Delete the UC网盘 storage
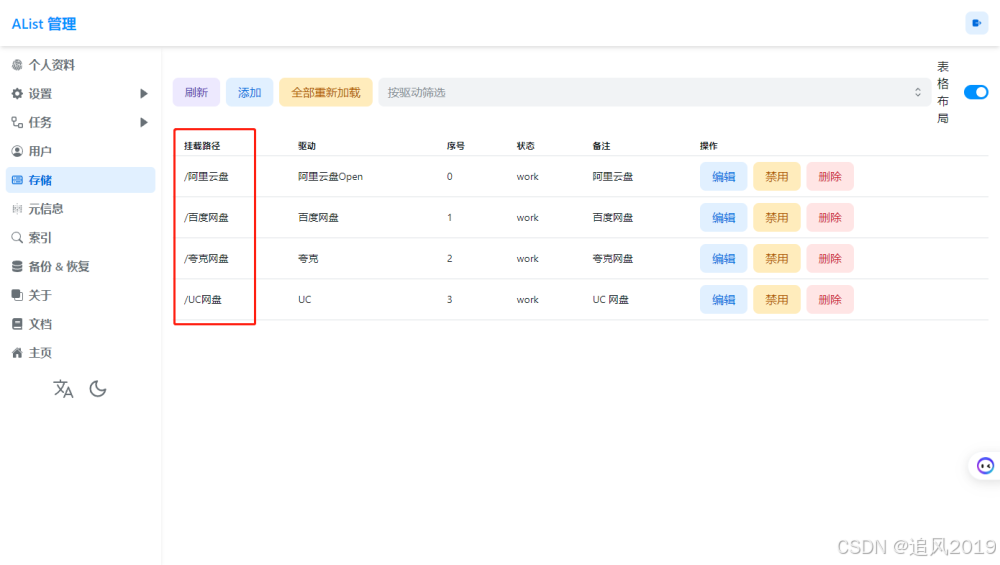This screenshot has height=565, width=1000. click(830, 300)
